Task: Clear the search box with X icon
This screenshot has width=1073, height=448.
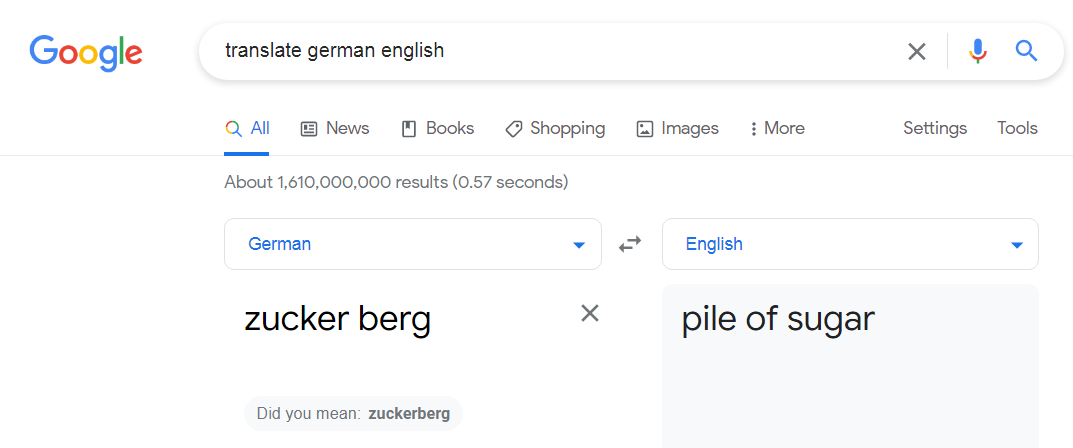Action: [916, 51]
